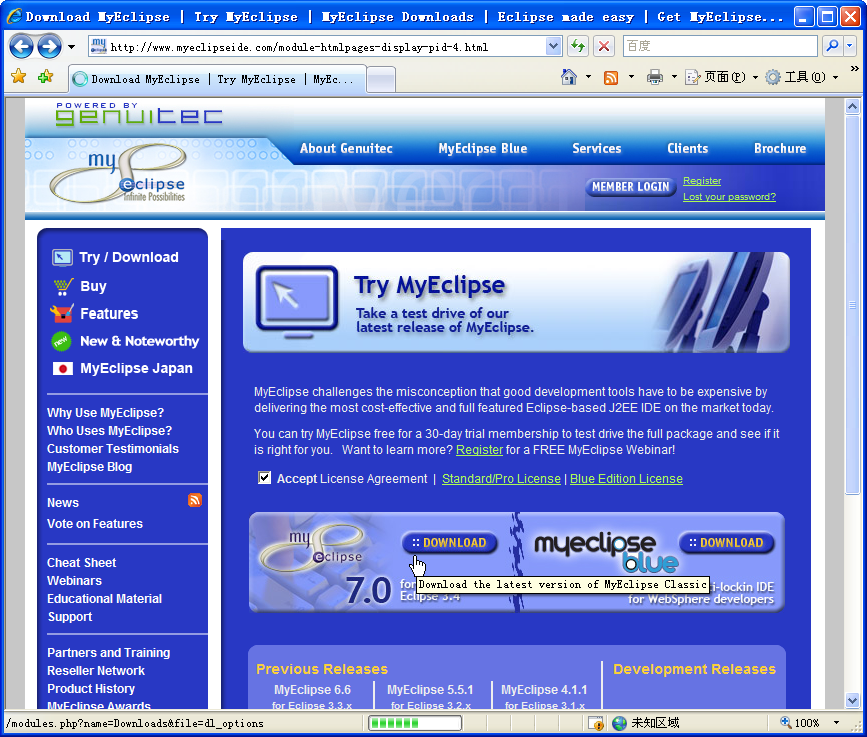Open the Customer Testimonials link
Image resolution: width=867 pixels, height=737 pixels.
(113, 448)
